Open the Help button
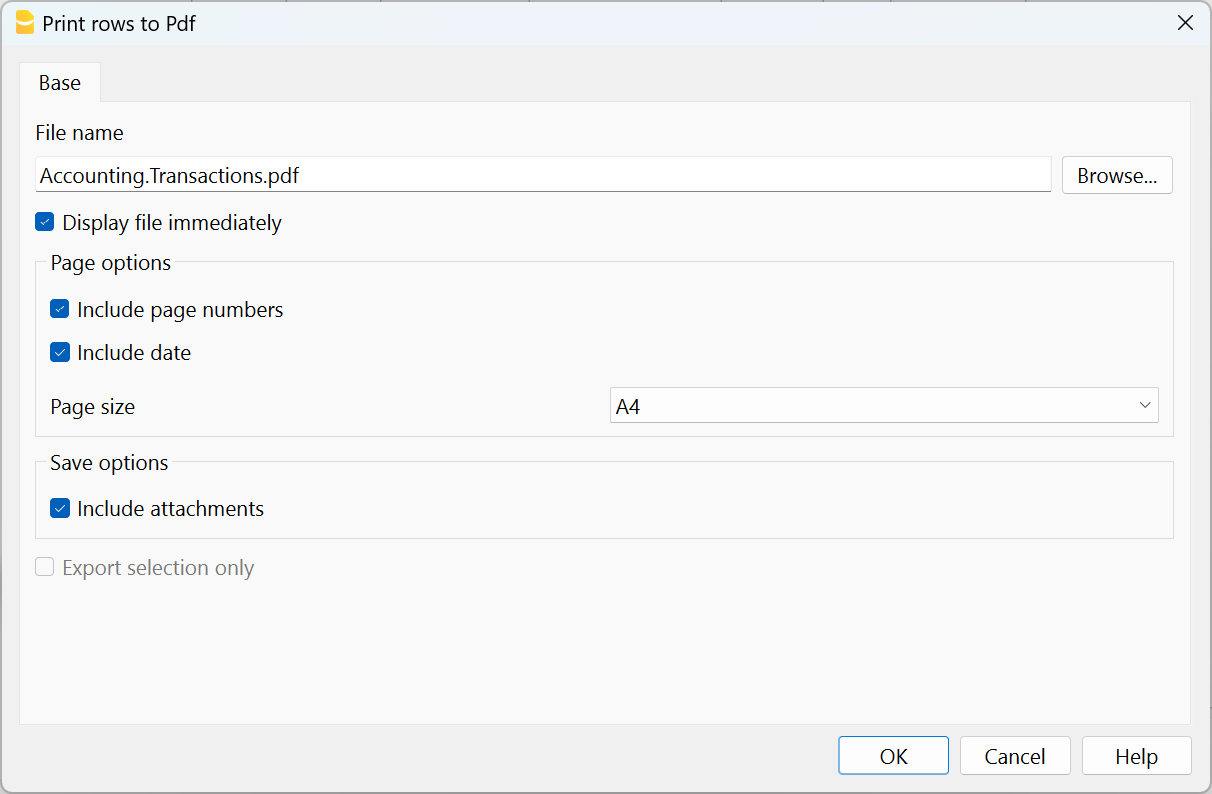 [x=1136, y=756]
